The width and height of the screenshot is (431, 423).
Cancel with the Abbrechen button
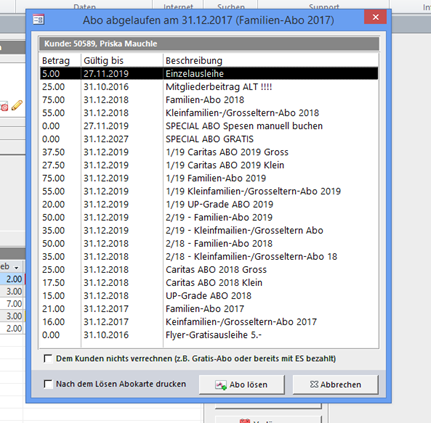tap(336, 385)
